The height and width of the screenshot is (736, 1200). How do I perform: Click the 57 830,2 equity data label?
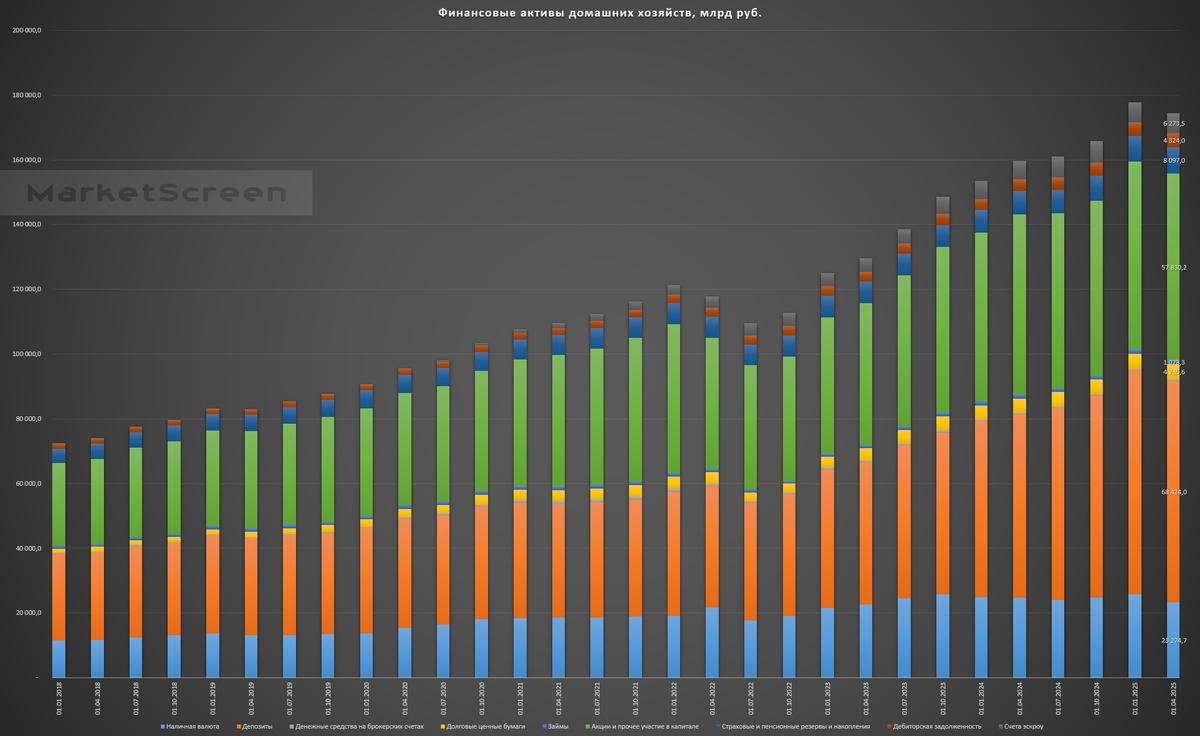[1173, 267]
